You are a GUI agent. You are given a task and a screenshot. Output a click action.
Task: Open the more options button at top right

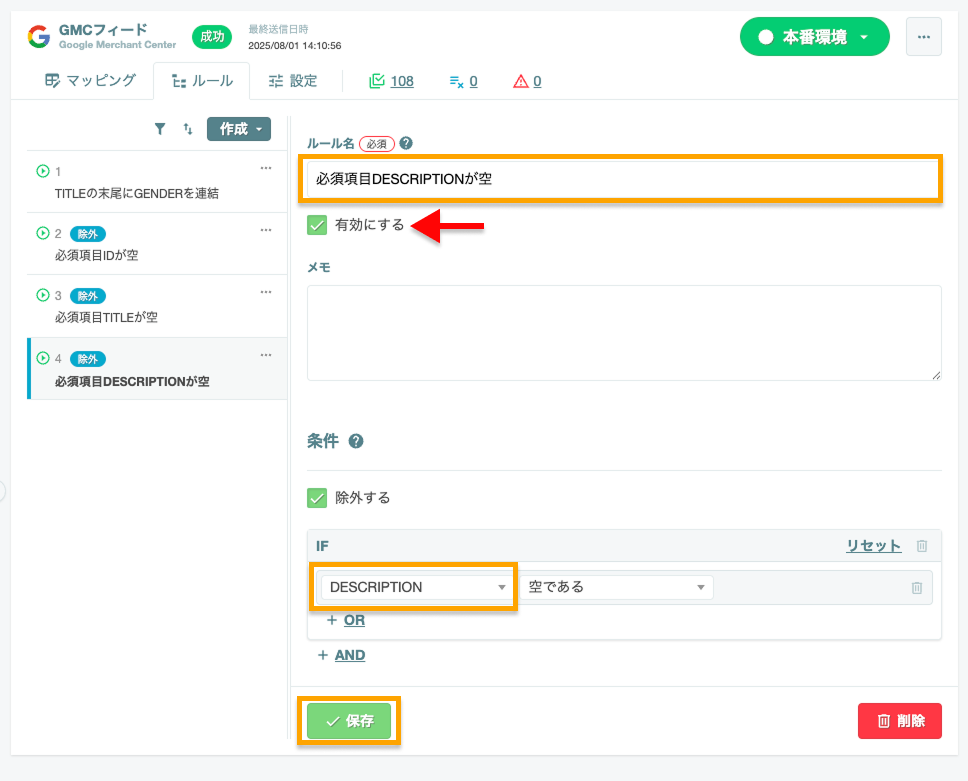pyautogui.click(x=924, y=37)
